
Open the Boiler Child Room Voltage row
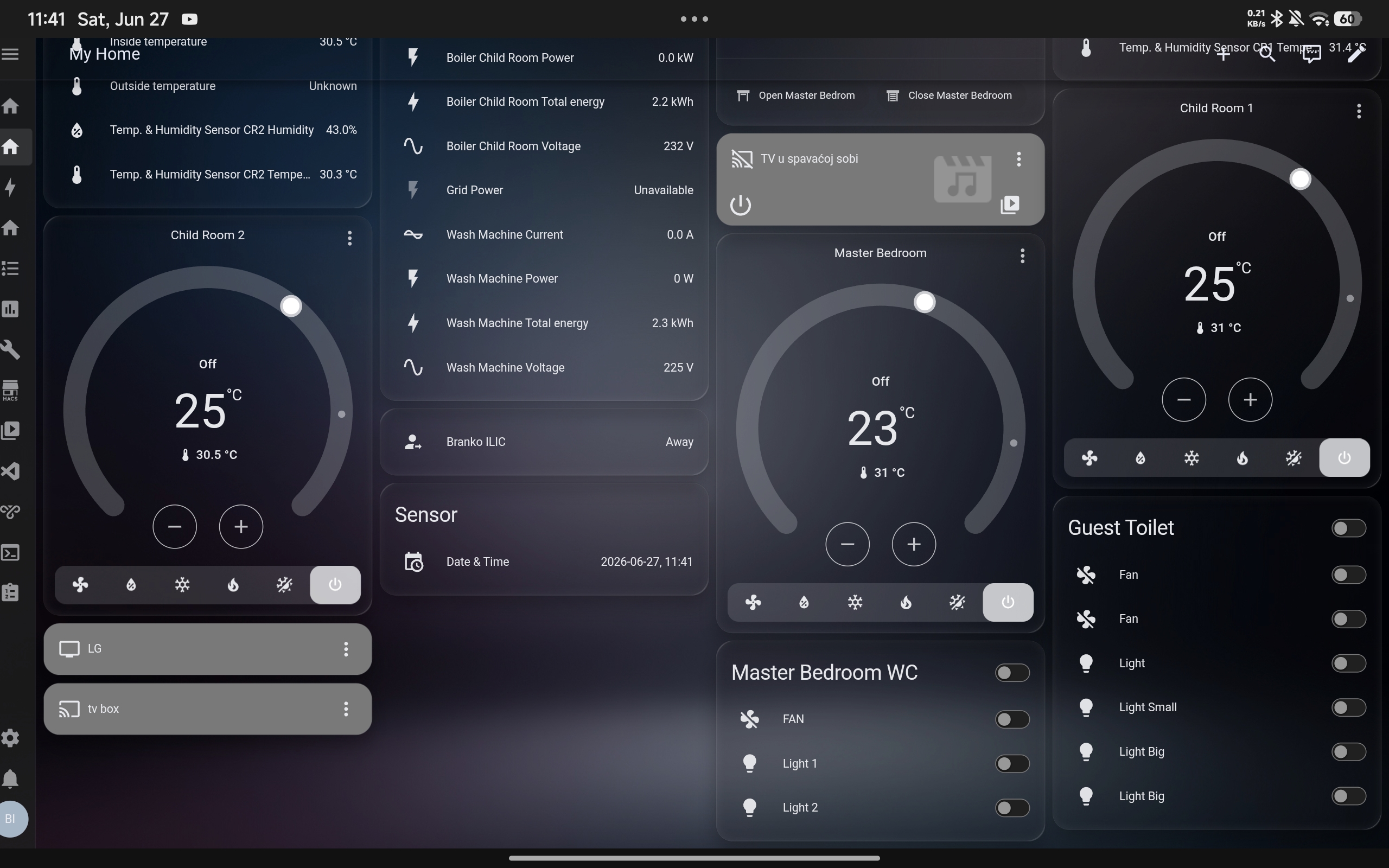pyautogui.click(x=544, y=146)
